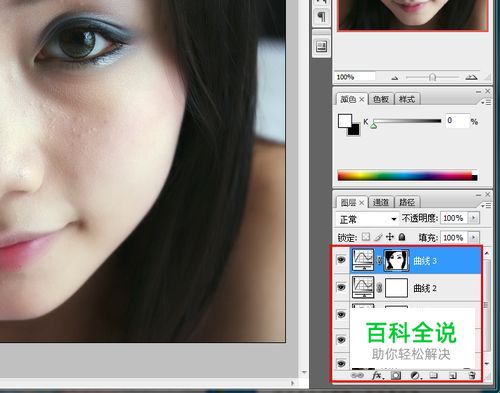Open the layer style fx menu
This screenshot has width=500, height=393.
pos(377,375)
